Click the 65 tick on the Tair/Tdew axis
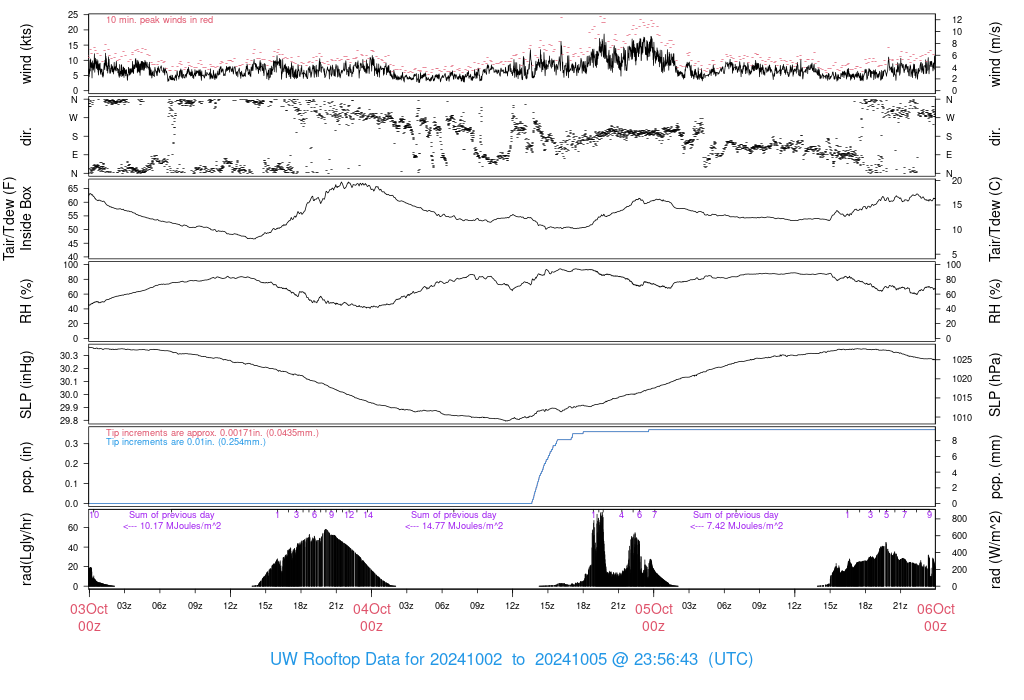 tap(72, 189)
